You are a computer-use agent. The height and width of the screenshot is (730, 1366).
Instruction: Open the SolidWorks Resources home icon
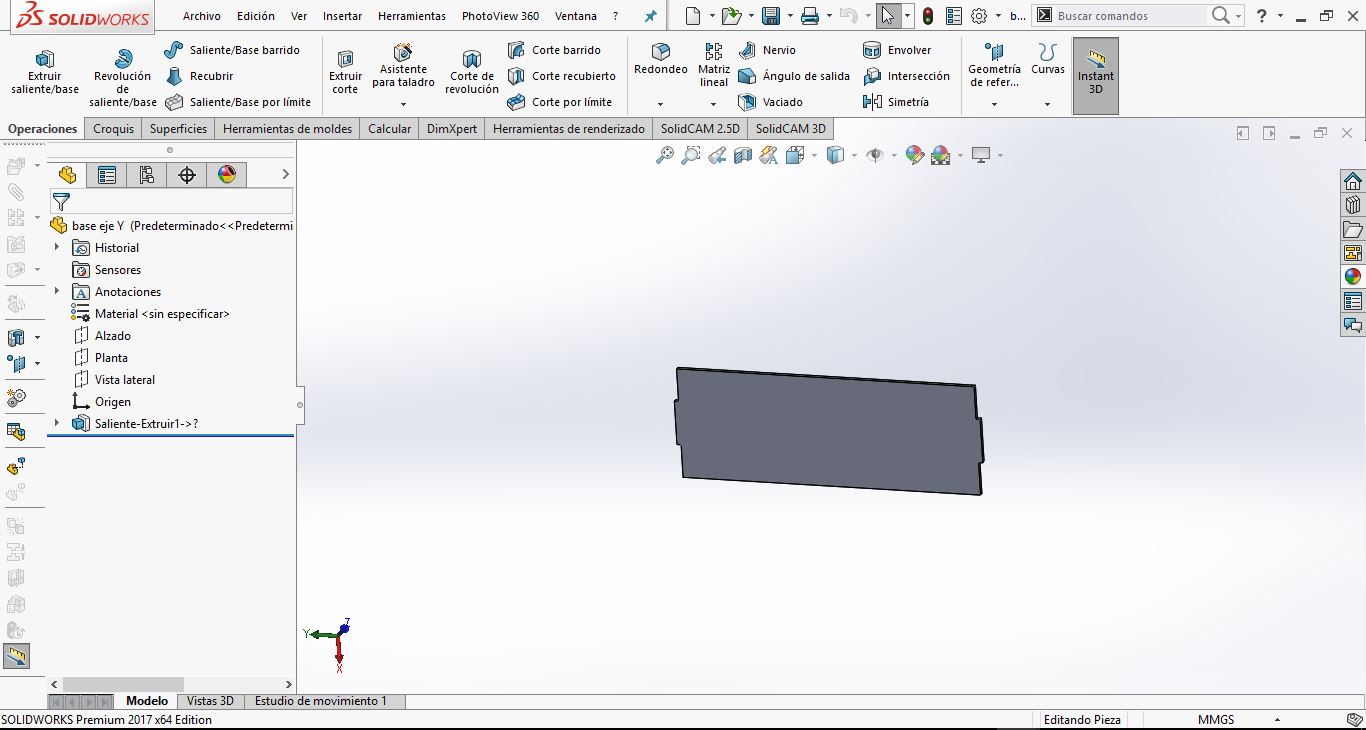pyautogui.click(x=1353, y=181)
